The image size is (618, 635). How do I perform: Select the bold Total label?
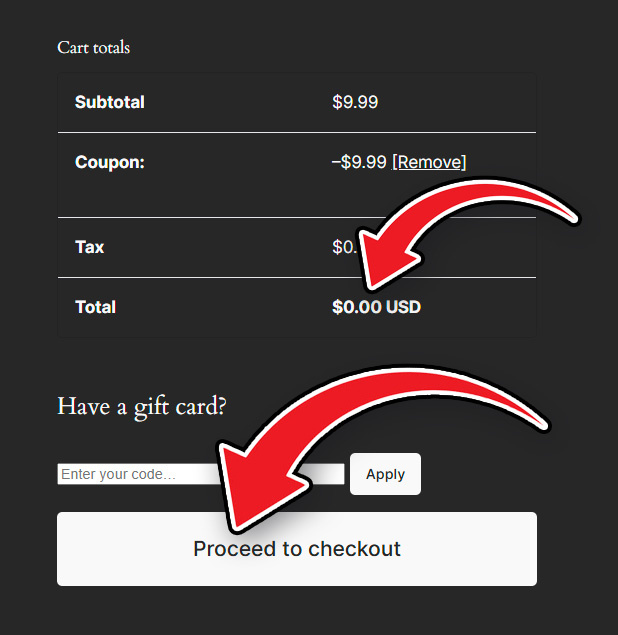(96, 307)
